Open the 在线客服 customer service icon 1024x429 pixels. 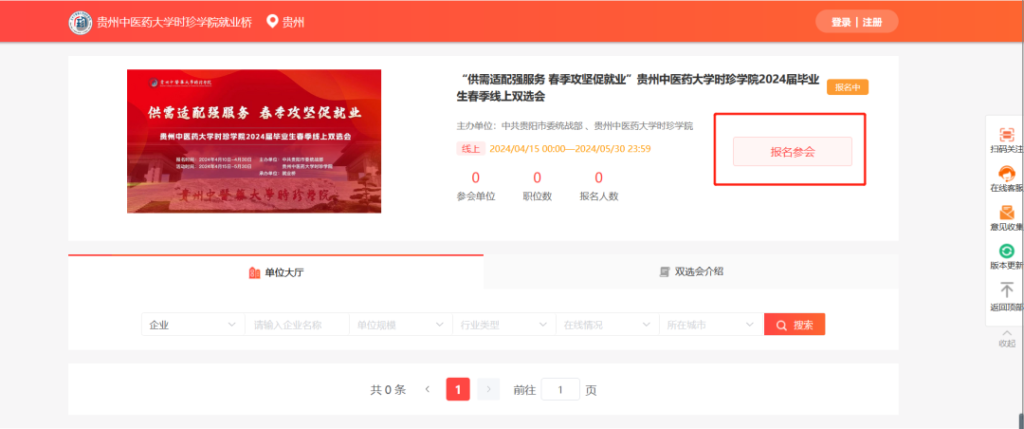(1007, 174)
